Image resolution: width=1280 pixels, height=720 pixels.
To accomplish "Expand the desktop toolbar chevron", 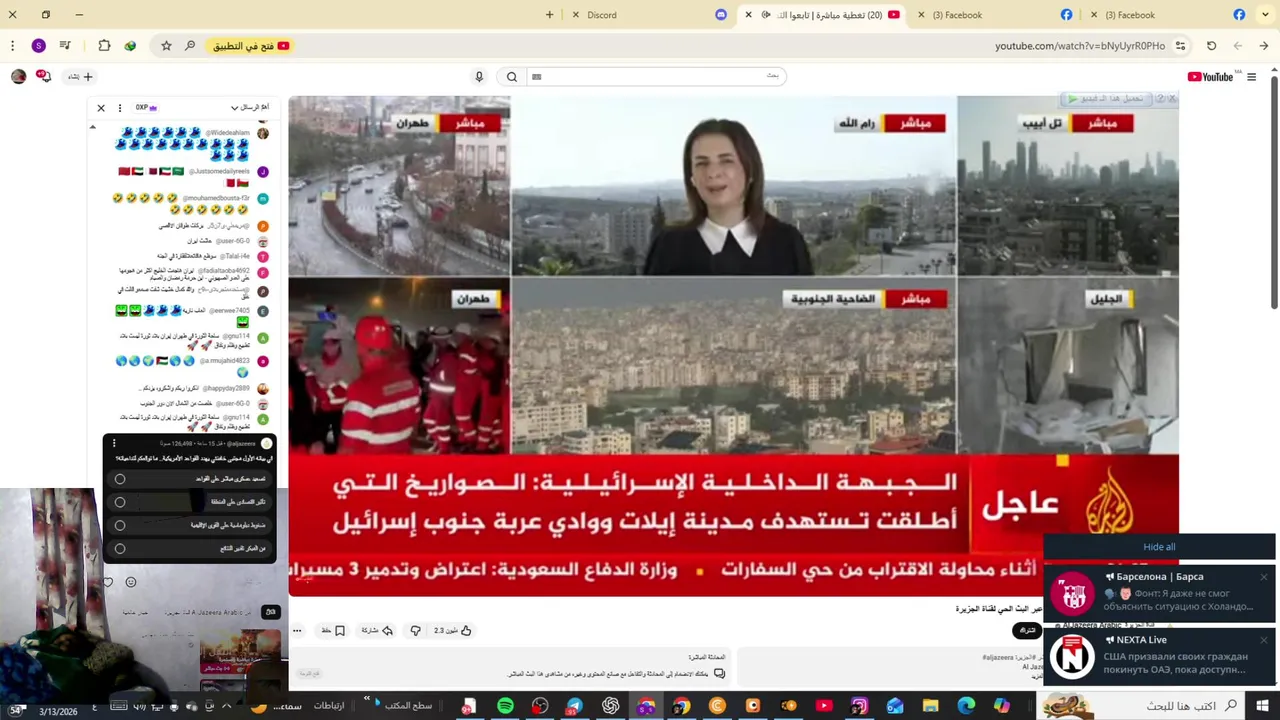I will (x=367, y=699).
